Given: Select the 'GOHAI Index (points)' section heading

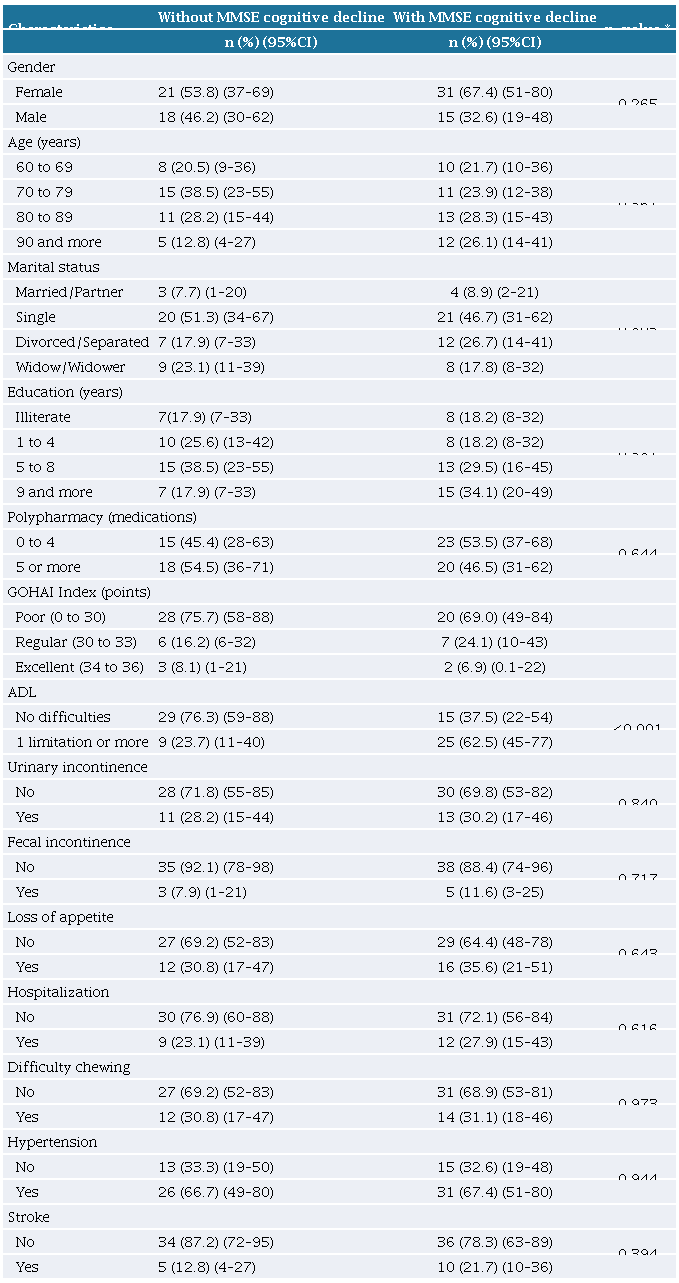Looking at the screenshot, I should tap(78, 592).
